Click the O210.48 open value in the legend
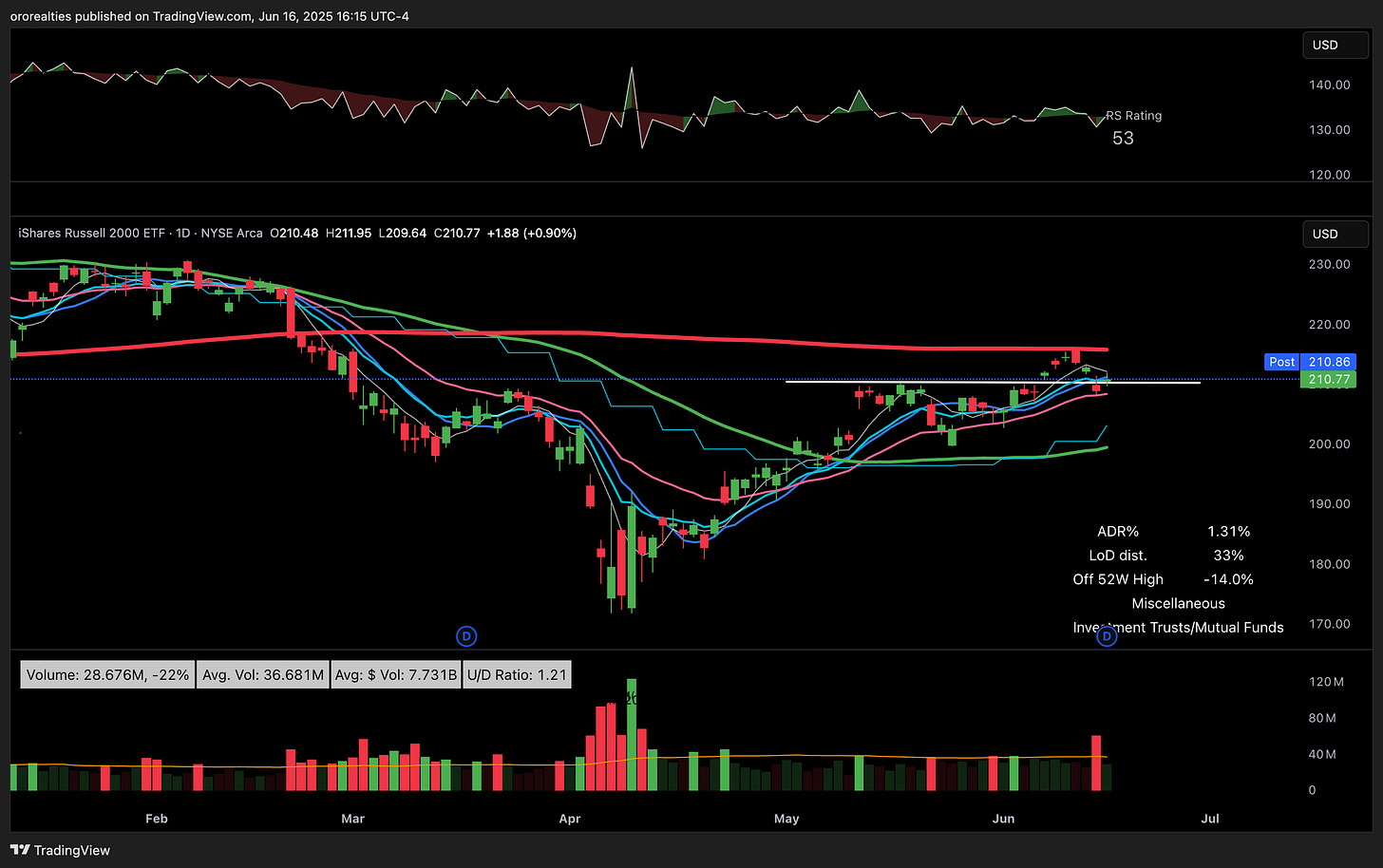Image resolution: width=1383 pixels, height=868 pixels. click(x=294, y=233)
